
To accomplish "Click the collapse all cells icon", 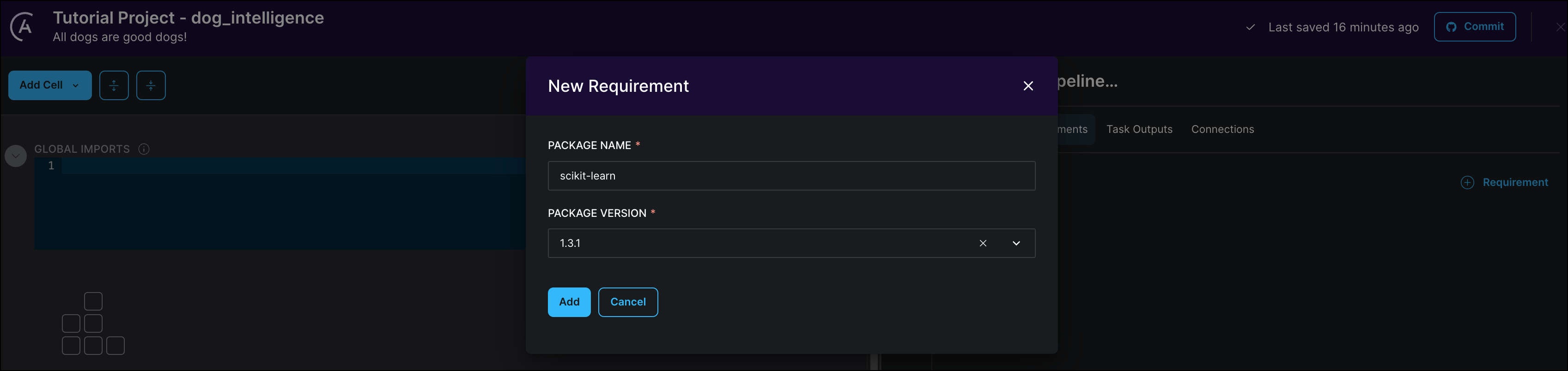I will [151, 85].
